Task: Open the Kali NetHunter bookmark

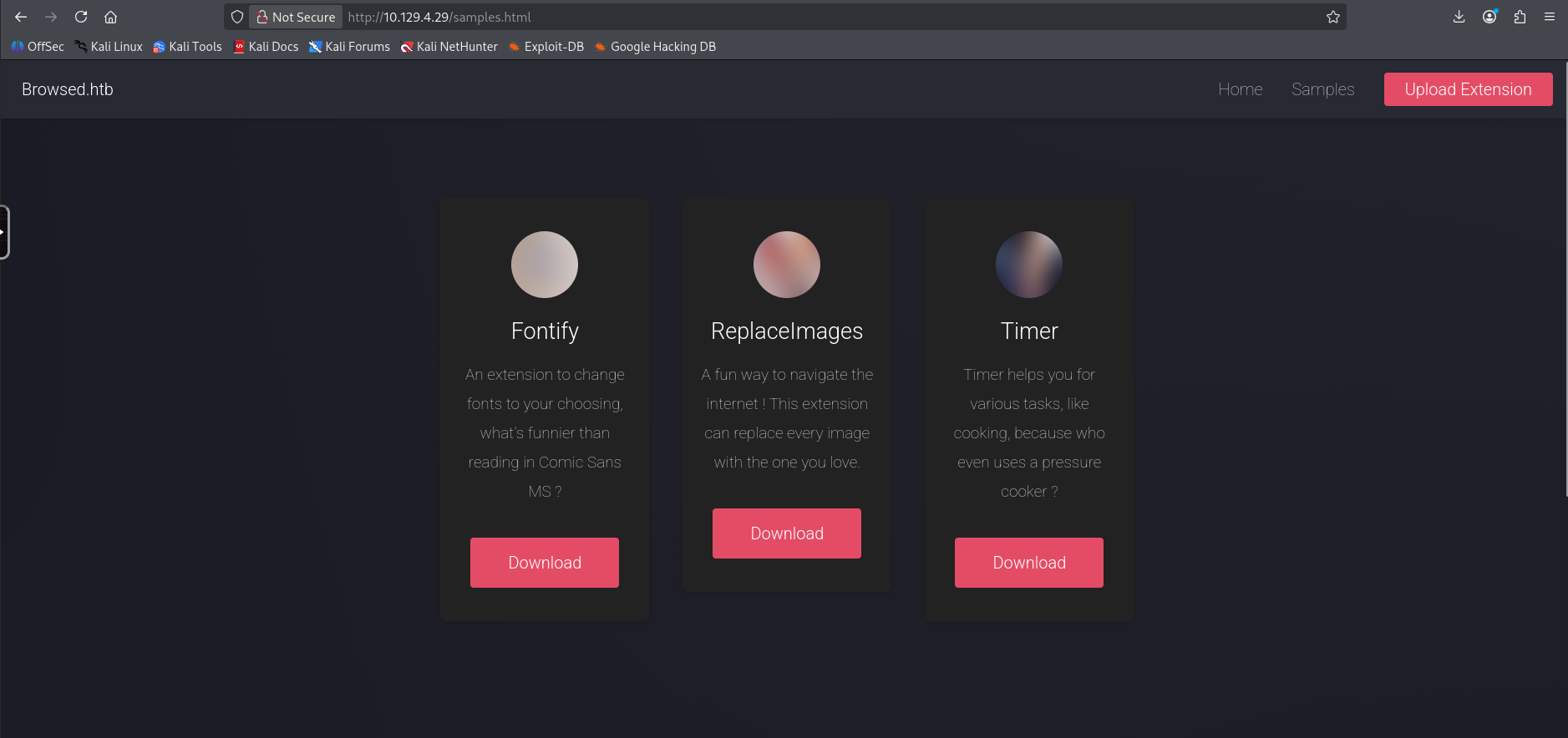Action: pos(449,47)
